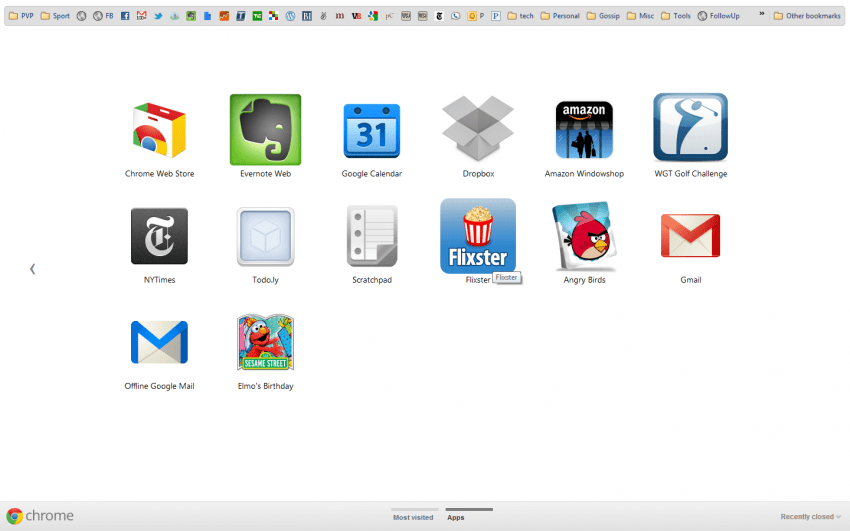Open the NYTimes bookmark in bookmarks bar
Viewport: 850px width, 531px height.
click(x=439, y=16)
